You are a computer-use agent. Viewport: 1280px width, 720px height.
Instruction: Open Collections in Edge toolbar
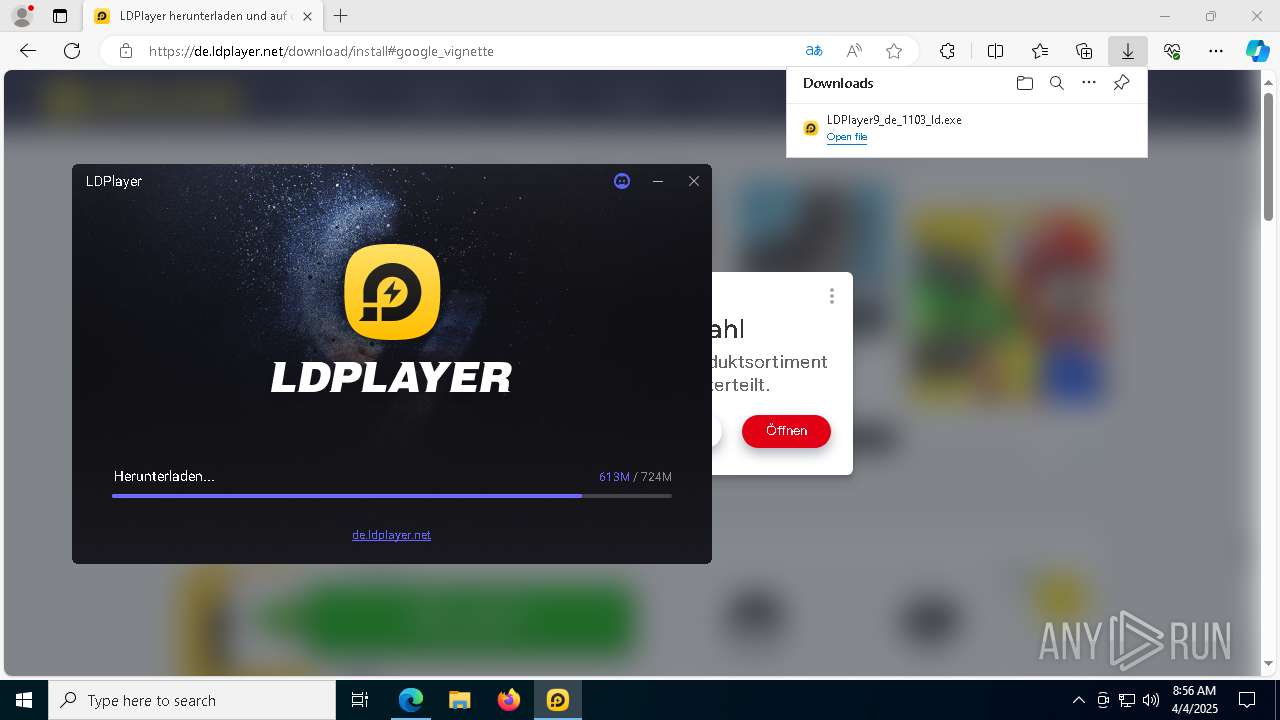pyautogui.click(x=1084, y=51)
